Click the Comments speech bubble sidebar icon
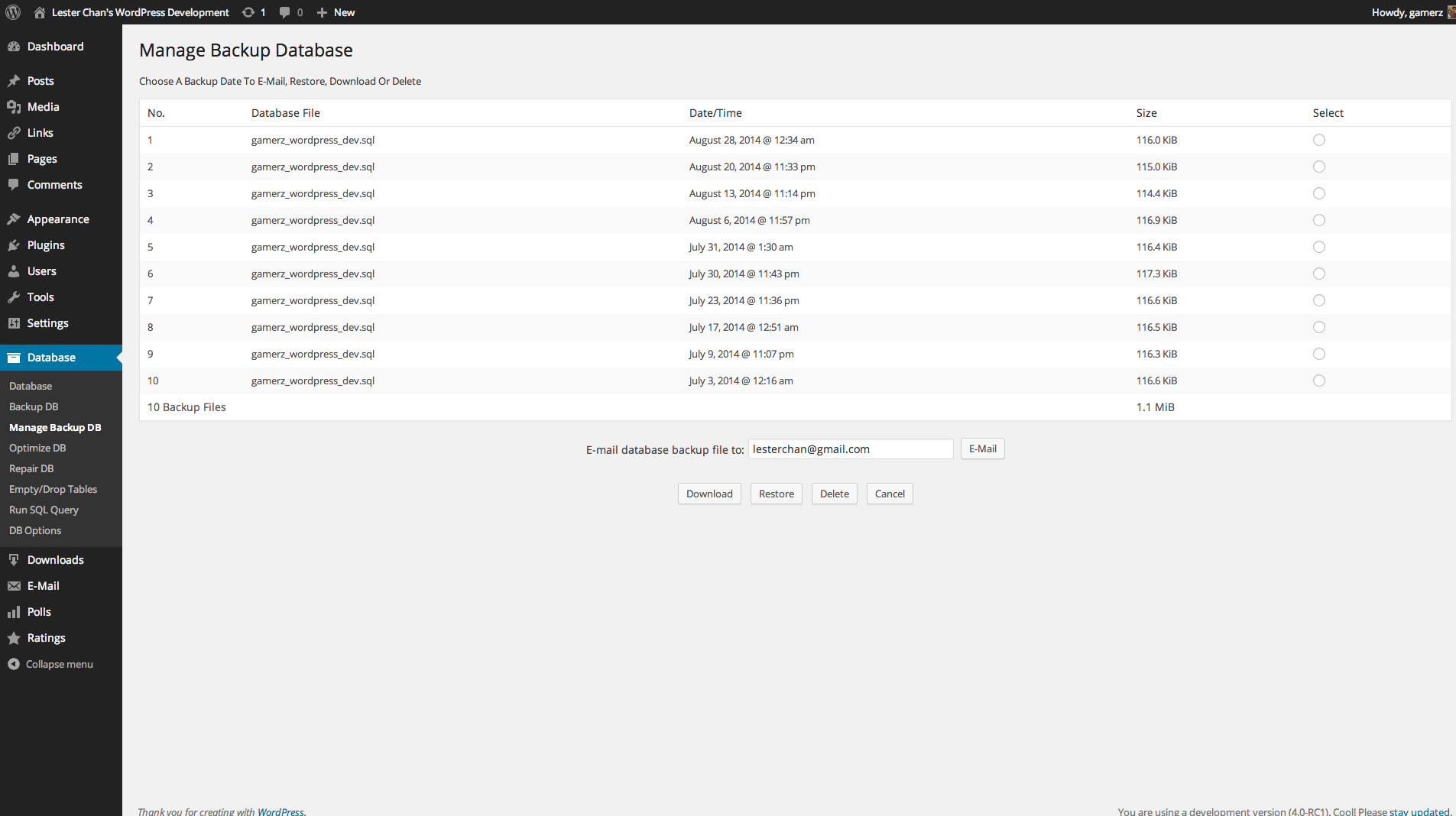Viewport: 1456px width, 816px height. pyautogui.click(x=14, y=185)
